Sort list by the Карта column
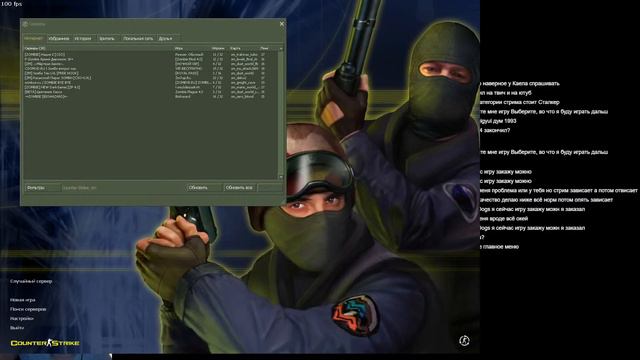Image resolution: width=640 pixels, height=360 pixels. (244, 49)
